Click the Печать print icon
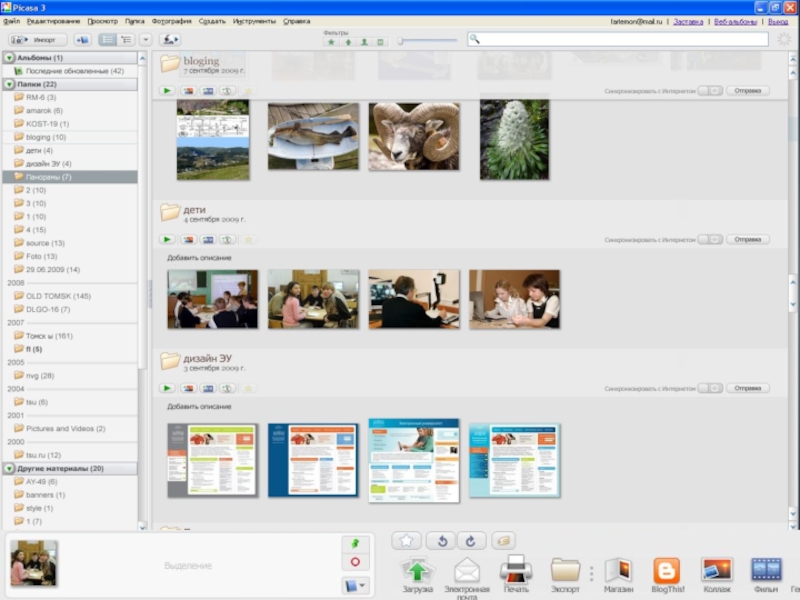Image resolution: width=800 pixels, height=600 pixels. pos(516,574)
